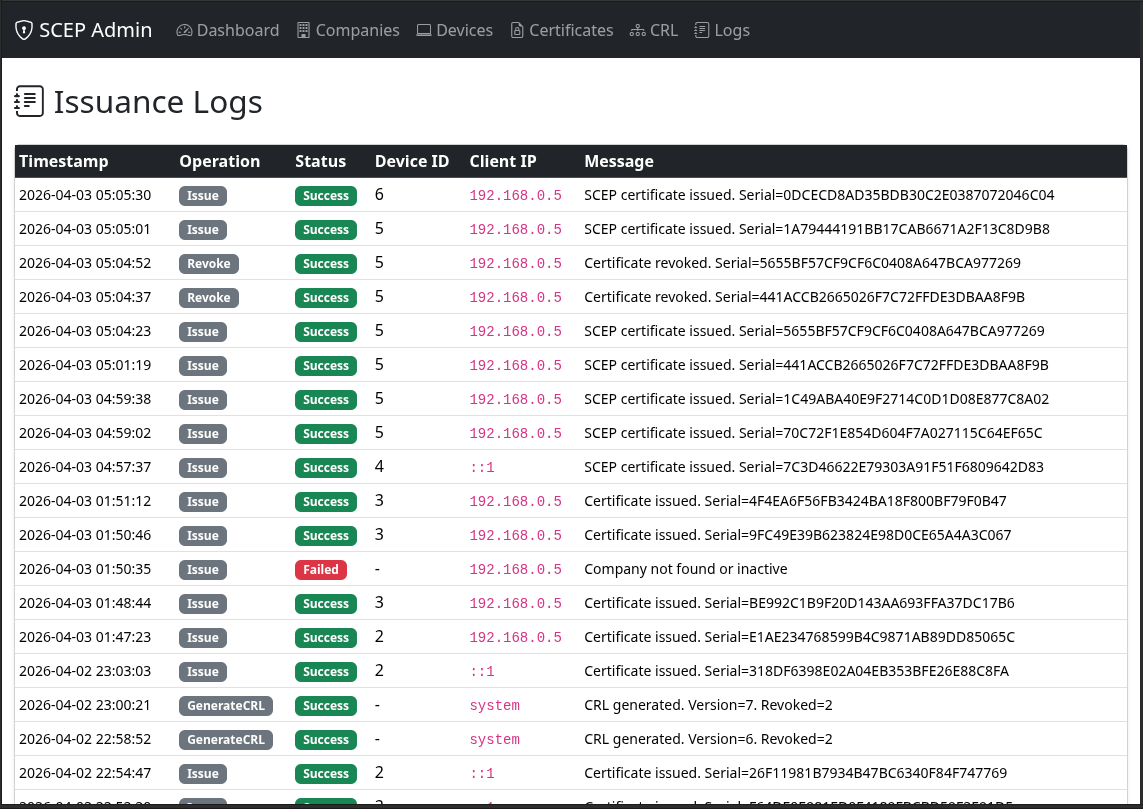This screenshot has width=1143, height=809.
Task: Select the Dashboard gauge icon
Action: click(185, 30)
